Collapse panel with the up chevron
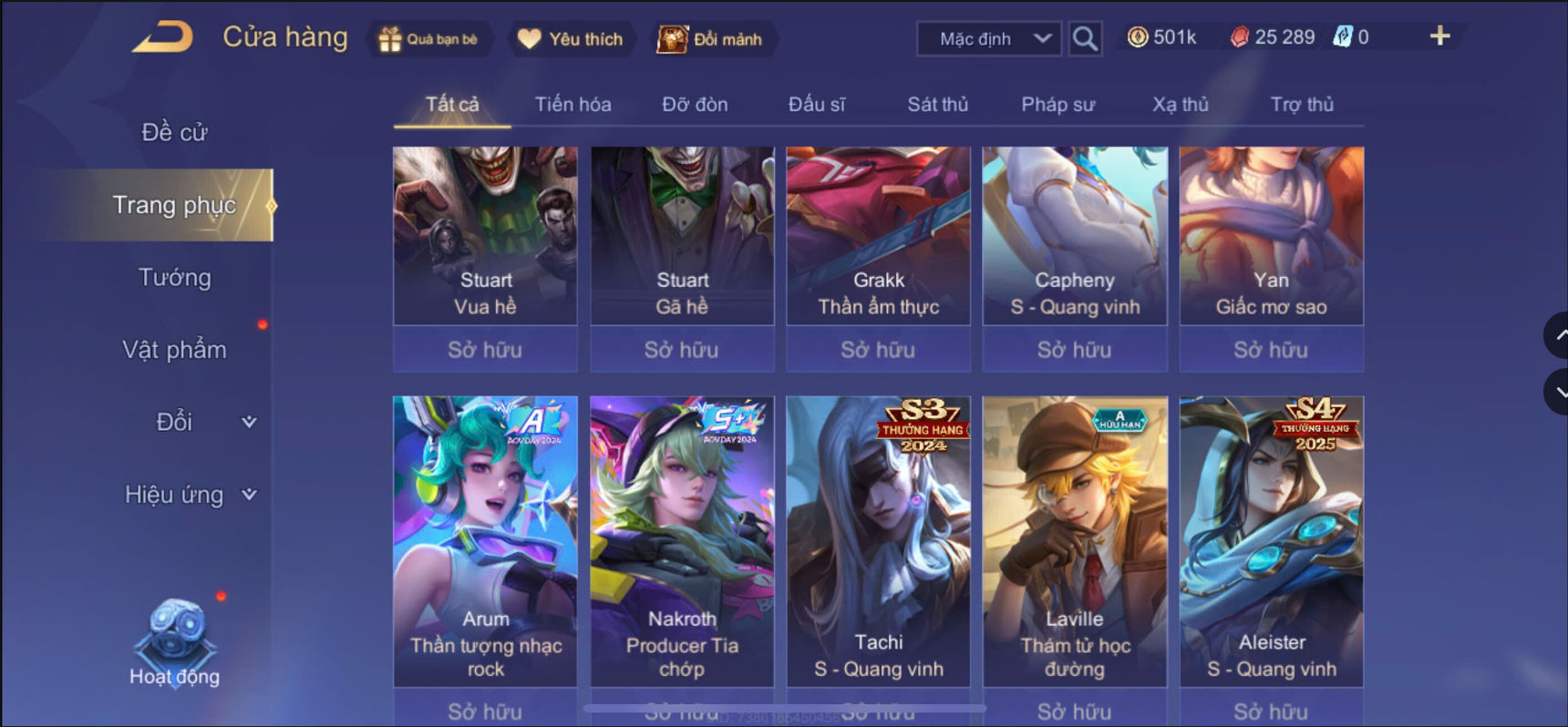The image size is (1568, 727). [x=1557, y=335]
